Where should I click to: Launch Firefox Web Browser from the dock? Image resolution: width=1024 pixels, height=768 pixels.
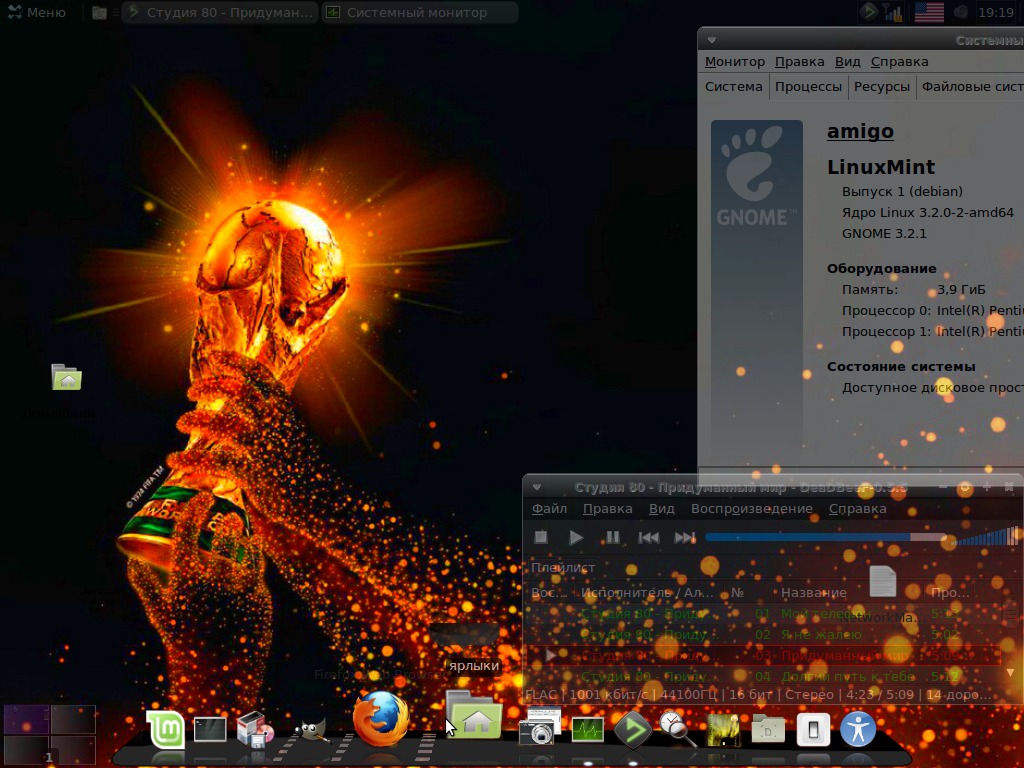coord(381,719)
